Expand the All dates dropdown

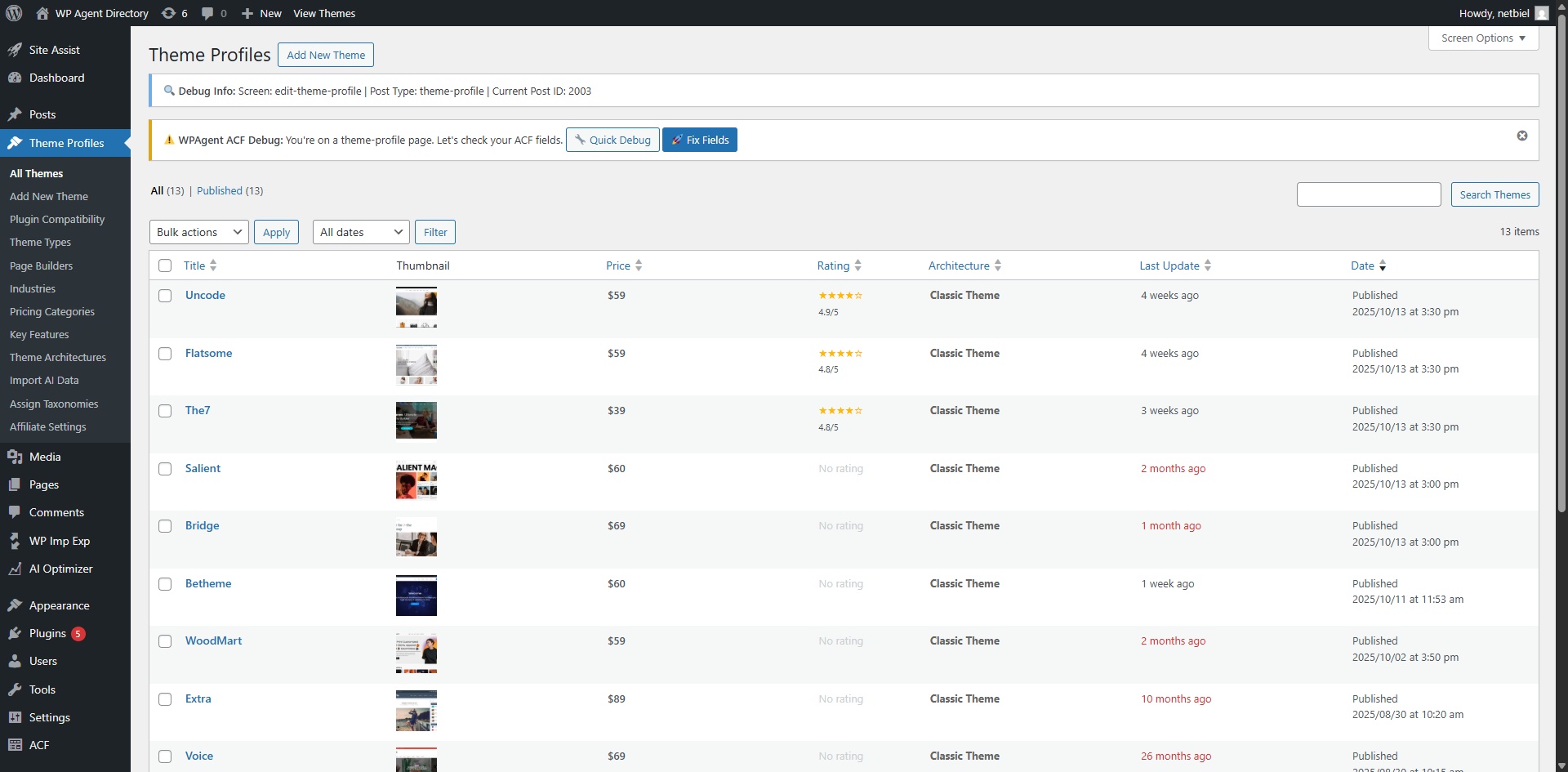[361, 232]
